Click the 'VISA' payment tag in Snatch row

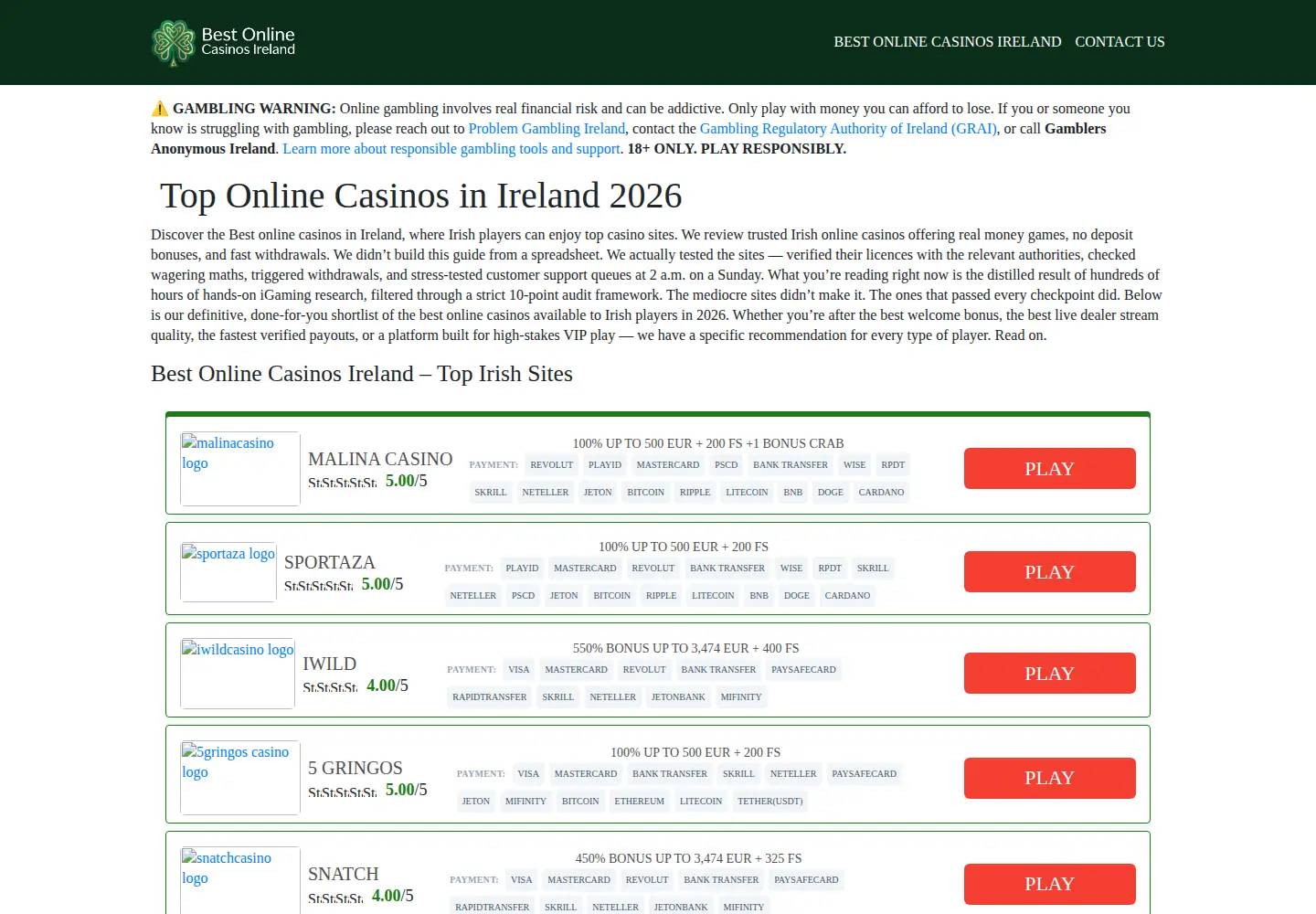[522, 880]
